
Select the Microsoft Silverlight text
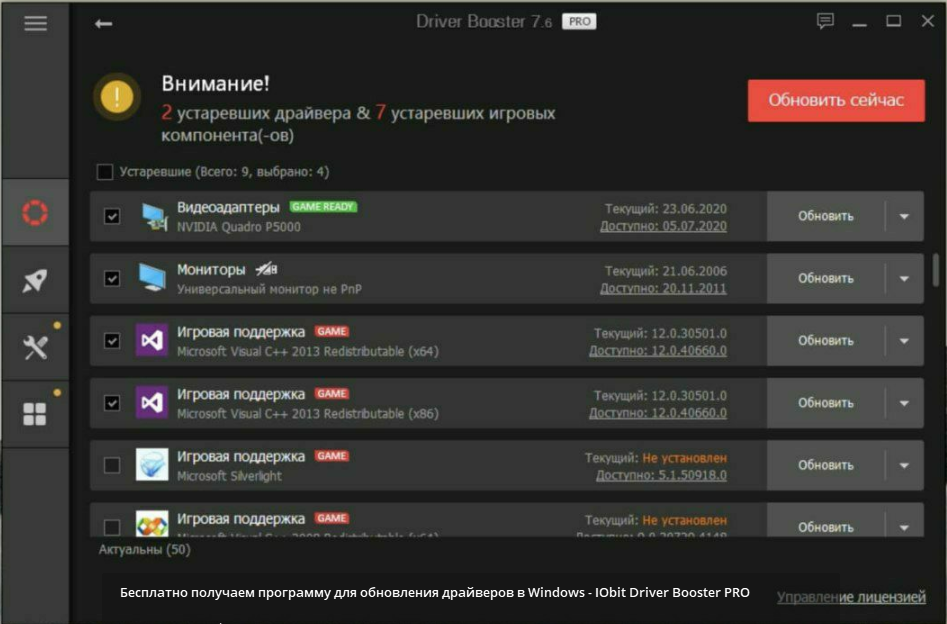coord(230,476)
